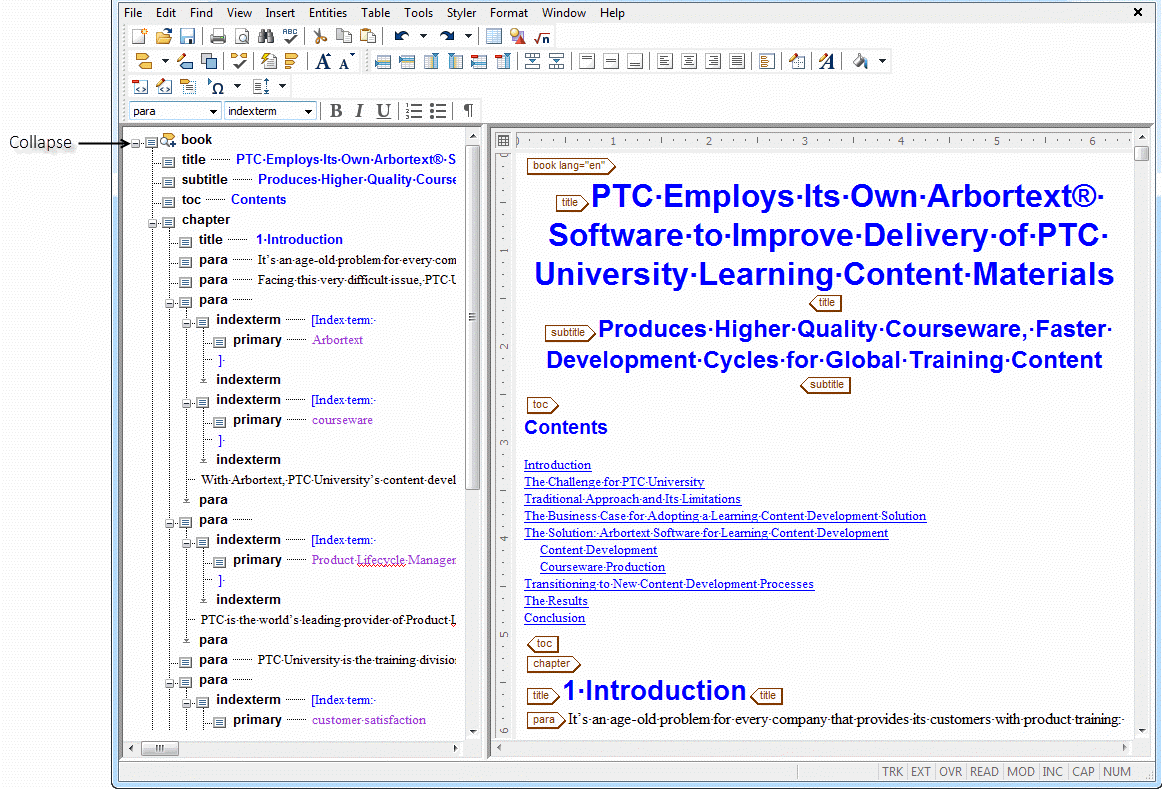Click the Content Development link

[598, 550]
